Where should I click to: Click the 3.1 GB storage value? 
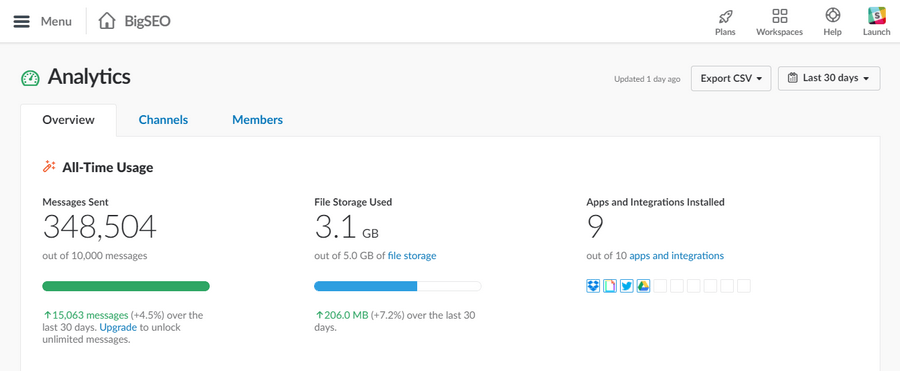point(347,227)
